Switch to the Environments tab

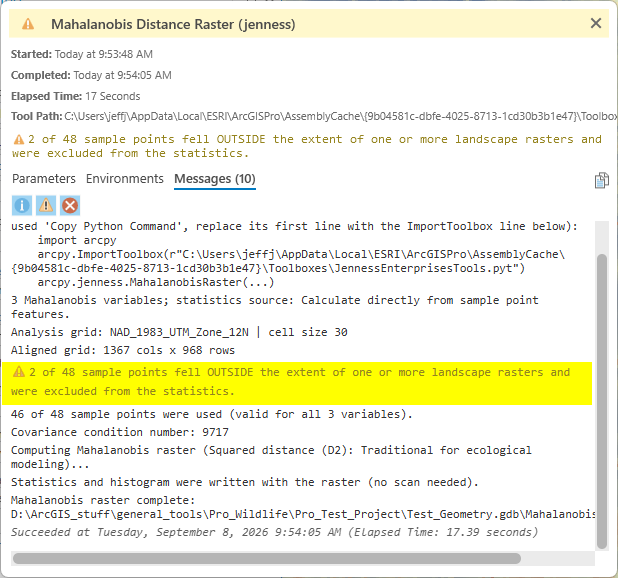click(x=125, y=179)
